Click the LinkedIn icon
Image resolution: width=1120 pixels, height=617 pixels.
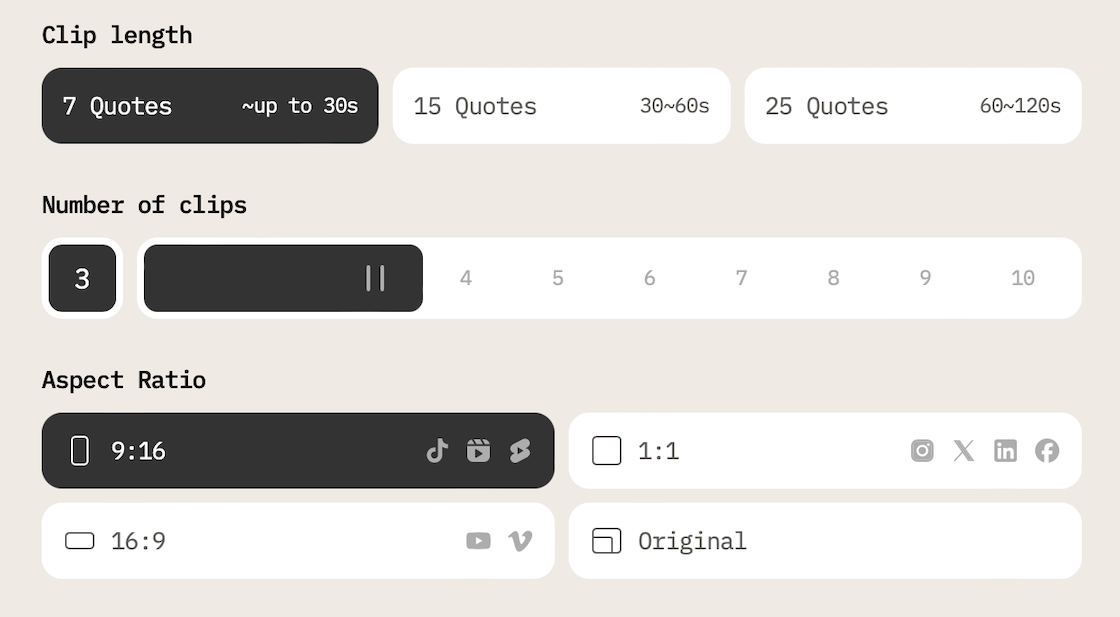click(x=1005, y=451)
